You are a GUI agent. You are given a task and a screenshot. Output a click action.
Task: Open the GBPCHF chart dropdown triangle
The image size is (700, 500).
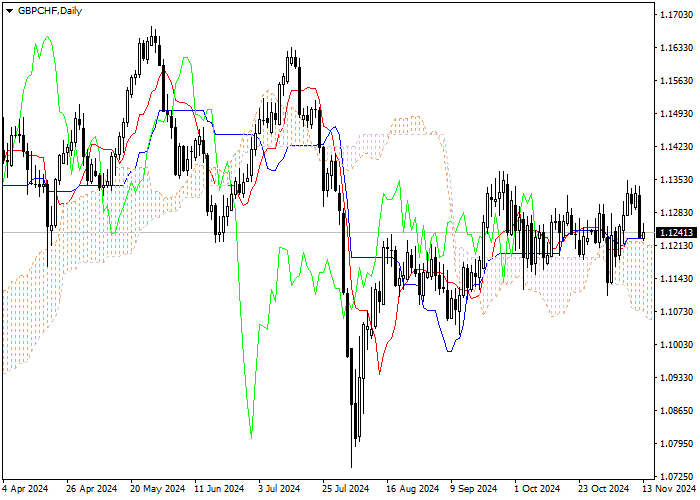click(9, 11)
